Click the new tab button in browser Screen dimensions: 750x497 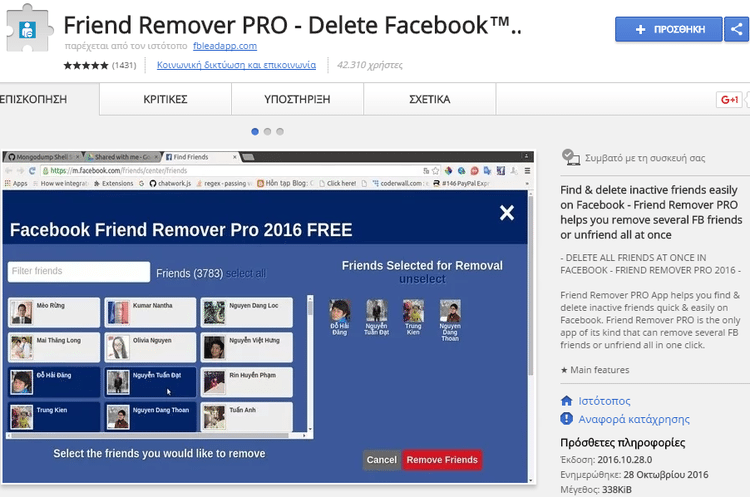[x=248, y=157]
